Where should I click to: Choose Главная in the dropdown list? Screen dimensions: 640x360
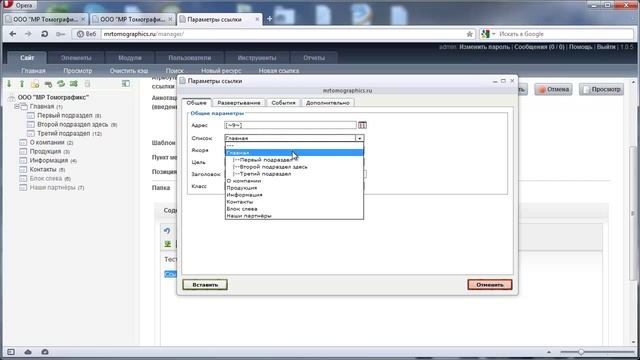tap(294, 153)
